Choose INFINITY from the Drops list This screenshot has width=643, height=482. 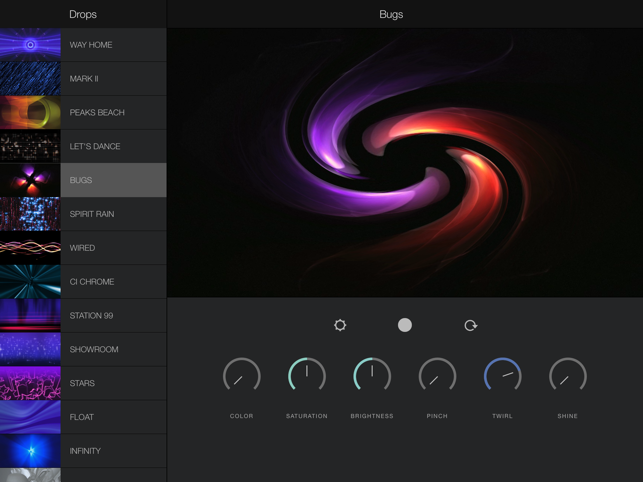click(x=83, y=451)
